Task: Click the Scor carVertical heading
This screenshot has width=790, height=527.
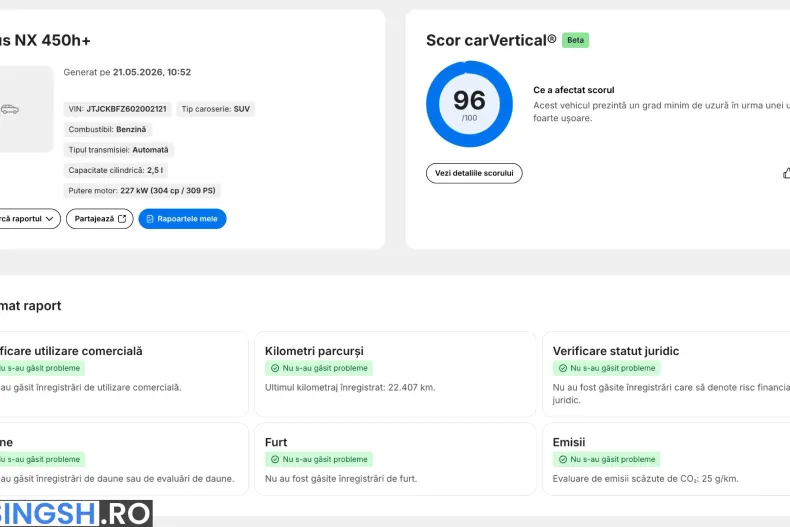Action: point(491,40)
